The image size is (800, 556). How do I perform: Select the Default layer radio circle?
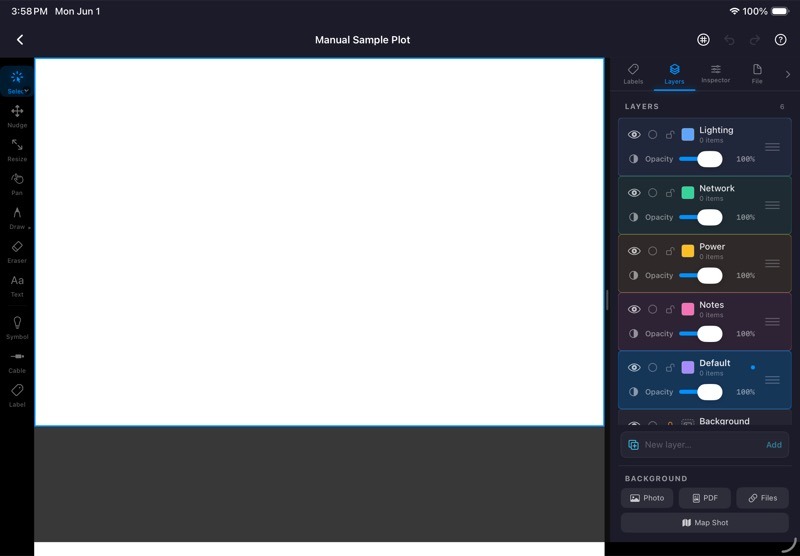[653, 367]
